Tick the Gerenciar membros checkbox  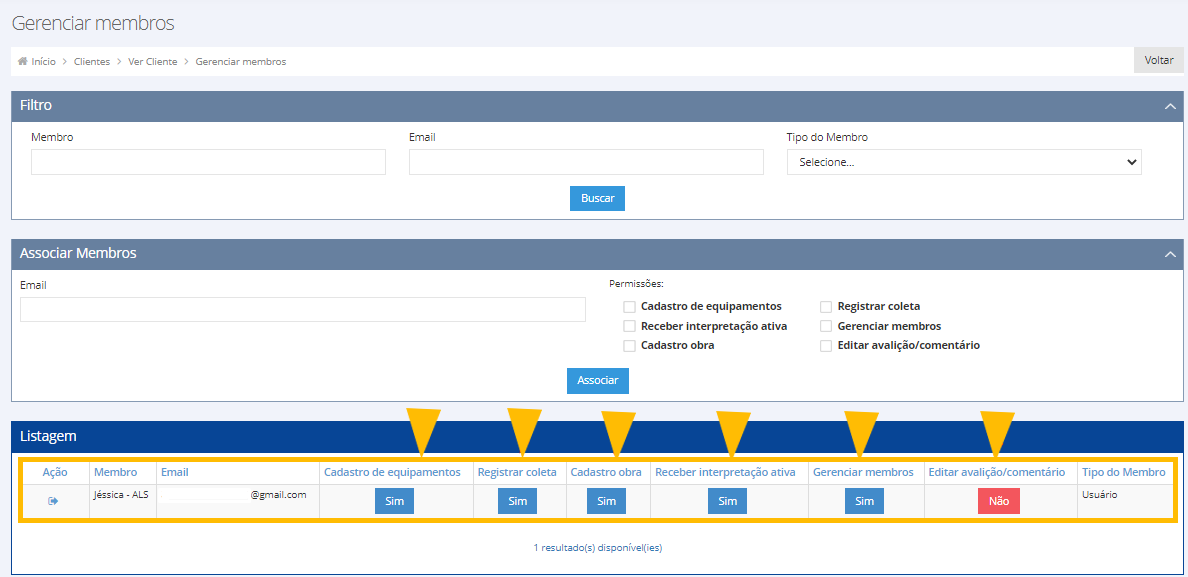click(x=826, y=326)
